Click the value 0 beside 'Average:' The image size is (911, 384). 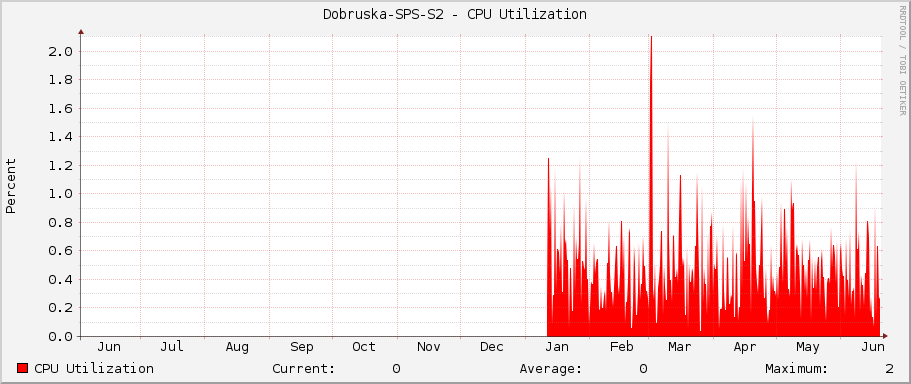[643, 369]
